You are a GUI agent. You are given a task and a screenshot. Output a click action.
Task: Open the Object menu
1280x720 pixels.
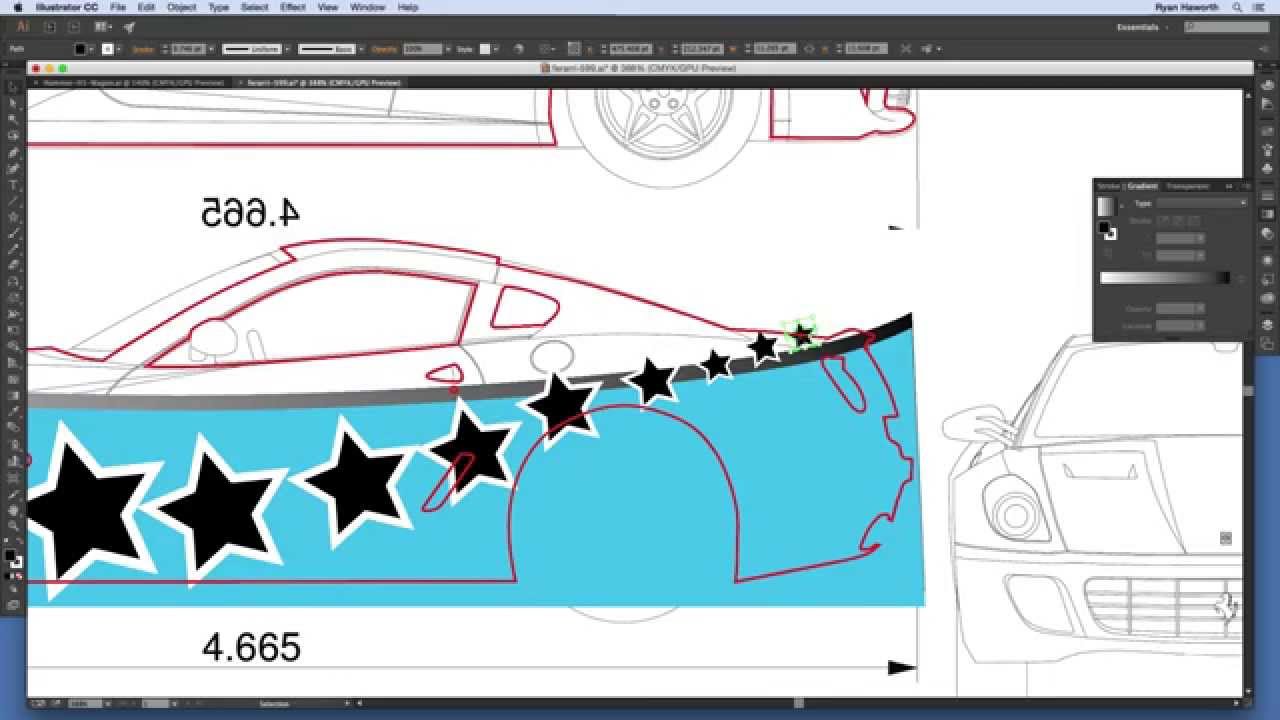tap(181, 7)
